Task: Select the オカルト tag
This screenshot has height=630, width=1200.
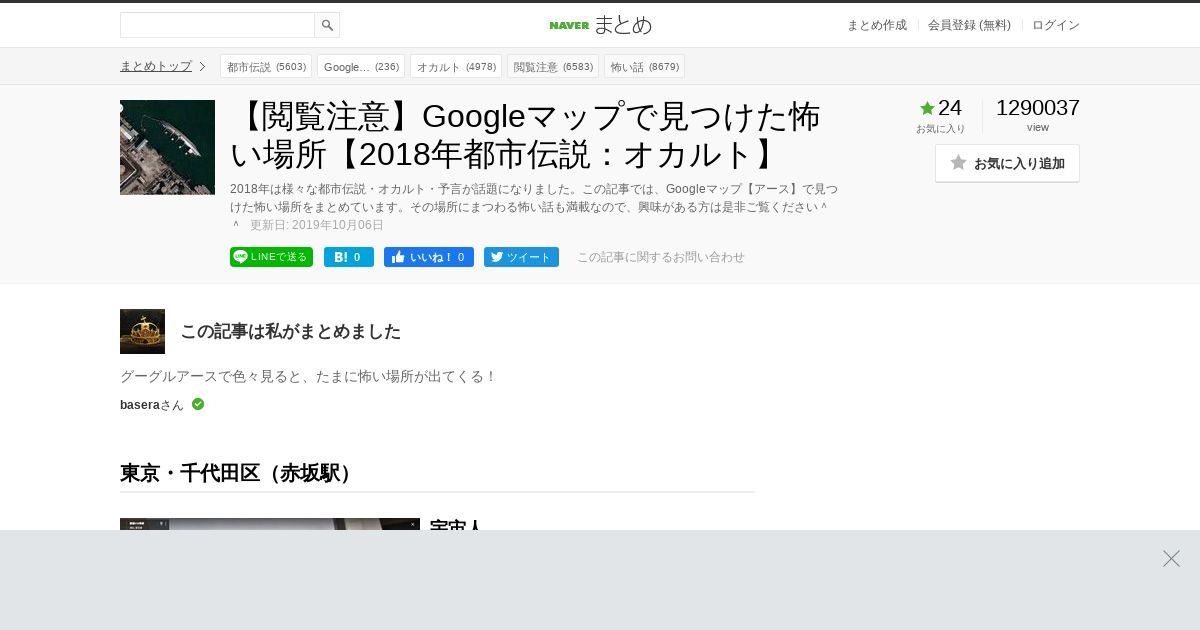Action: (x=456, y=66)
